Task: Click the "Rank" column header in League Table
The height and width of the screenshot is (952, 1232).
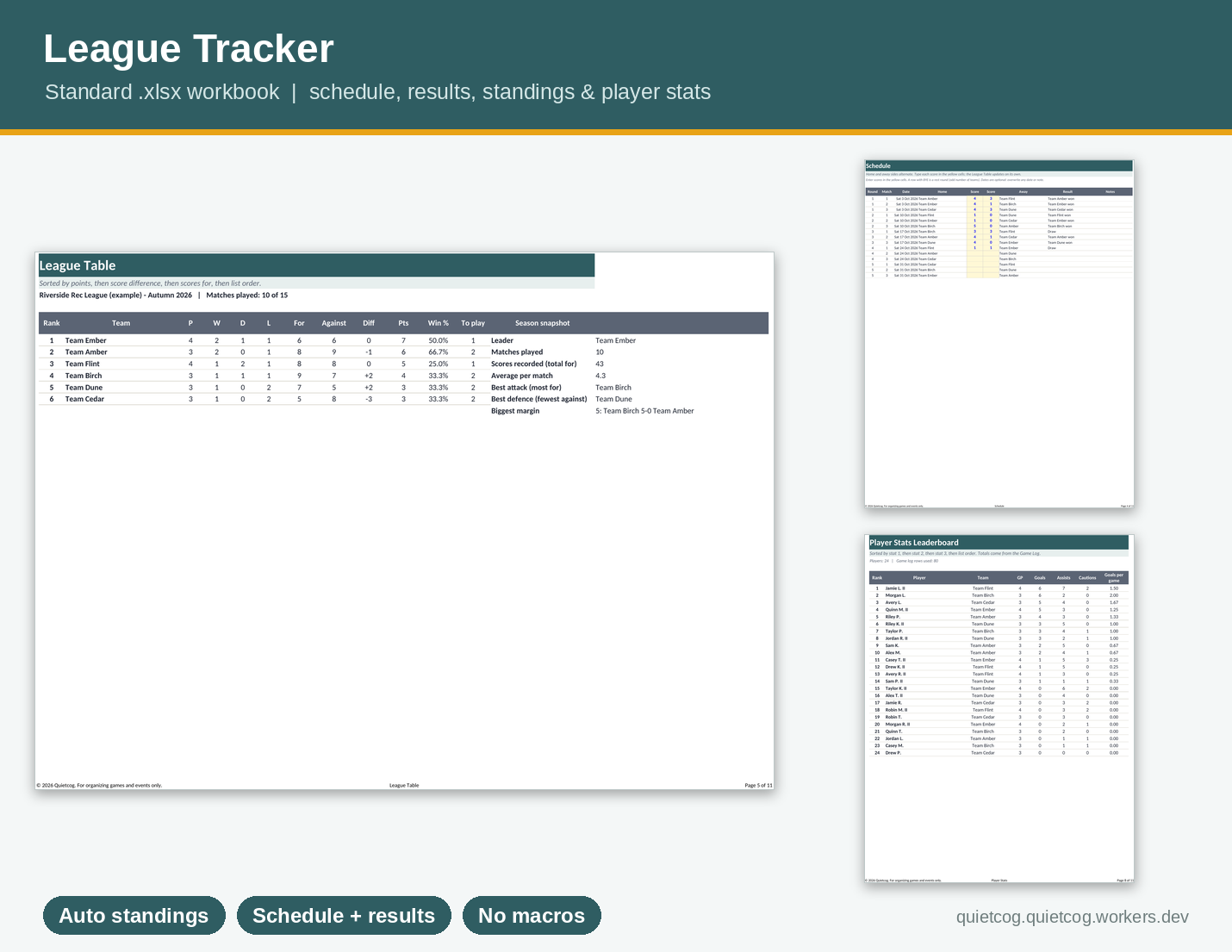Action: pyautogui.click(x=52, y=323)
